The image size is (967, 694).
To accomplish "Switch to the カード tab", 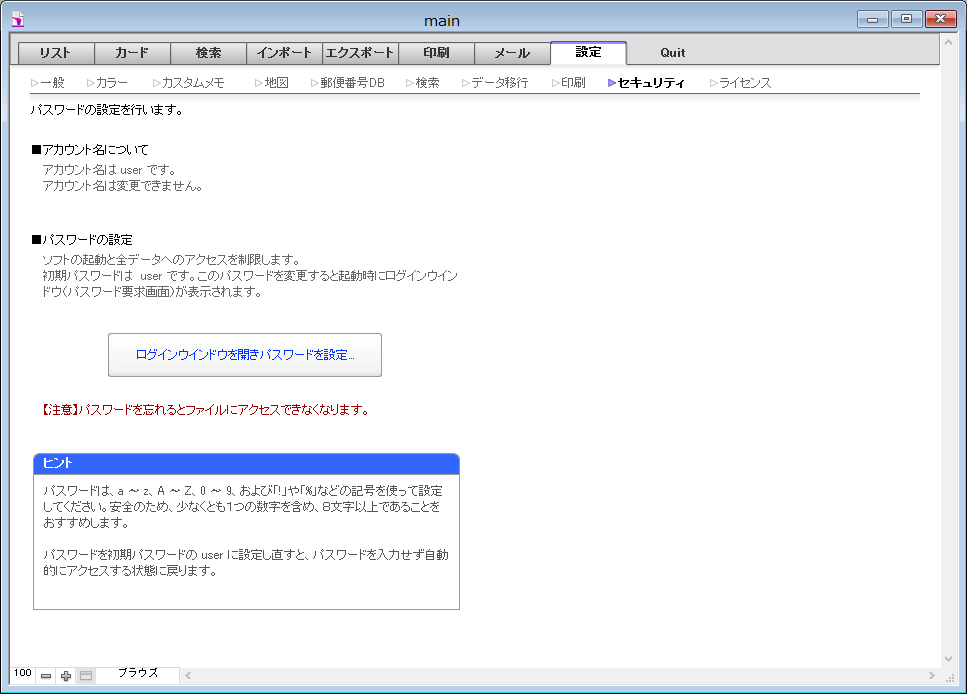I will click(132, 53).
